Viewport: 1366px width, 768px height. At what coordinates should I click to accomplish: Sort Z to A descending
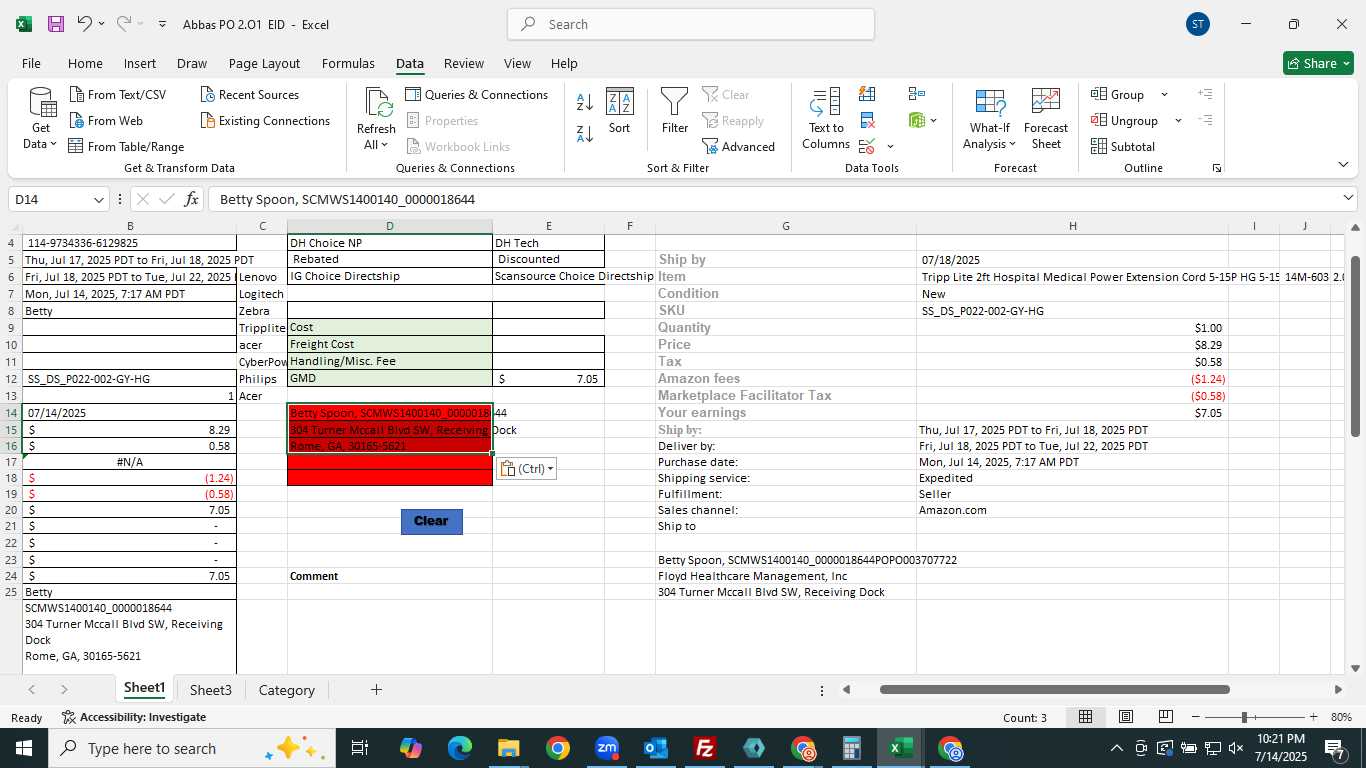tap(585, 133)
